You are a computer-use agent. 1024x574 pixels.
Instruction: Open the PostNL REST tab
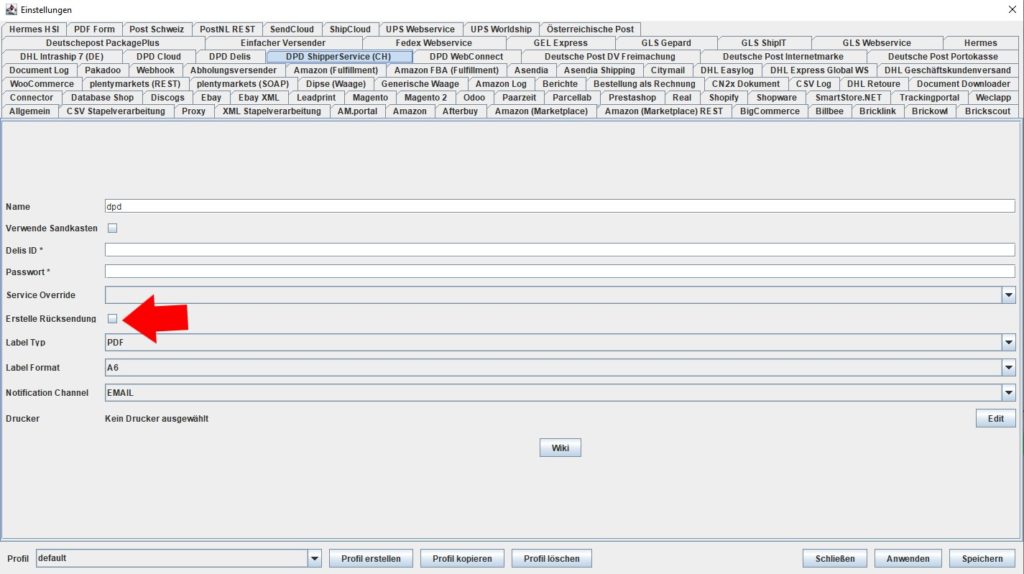point(227,29)
